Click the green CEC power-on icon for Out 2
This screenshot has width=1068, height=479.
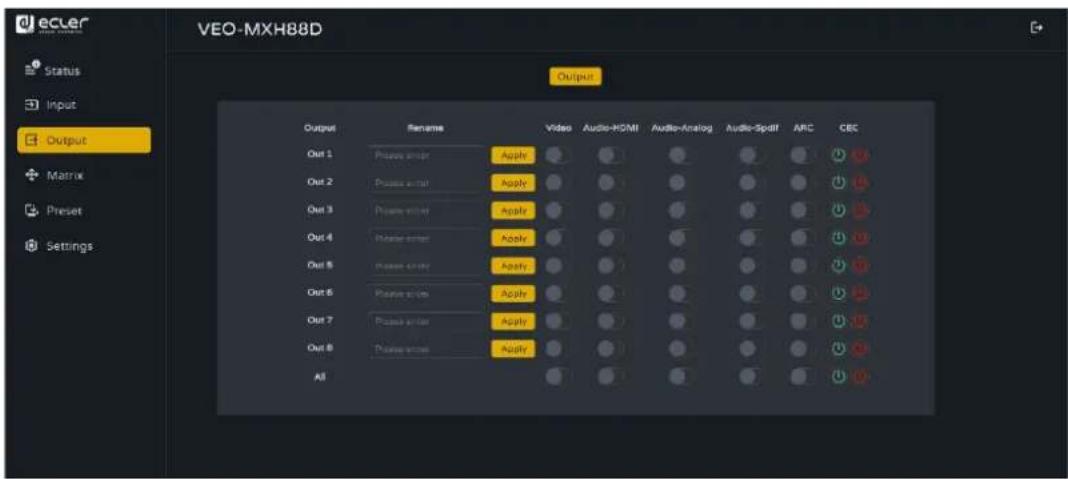coord(839,183)
